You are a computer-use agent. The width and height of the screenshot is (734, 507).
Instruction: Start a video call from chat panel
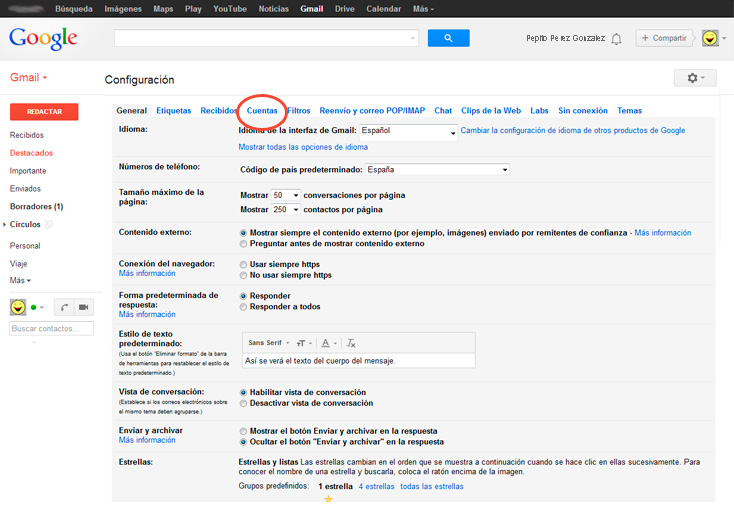point(84,307)
